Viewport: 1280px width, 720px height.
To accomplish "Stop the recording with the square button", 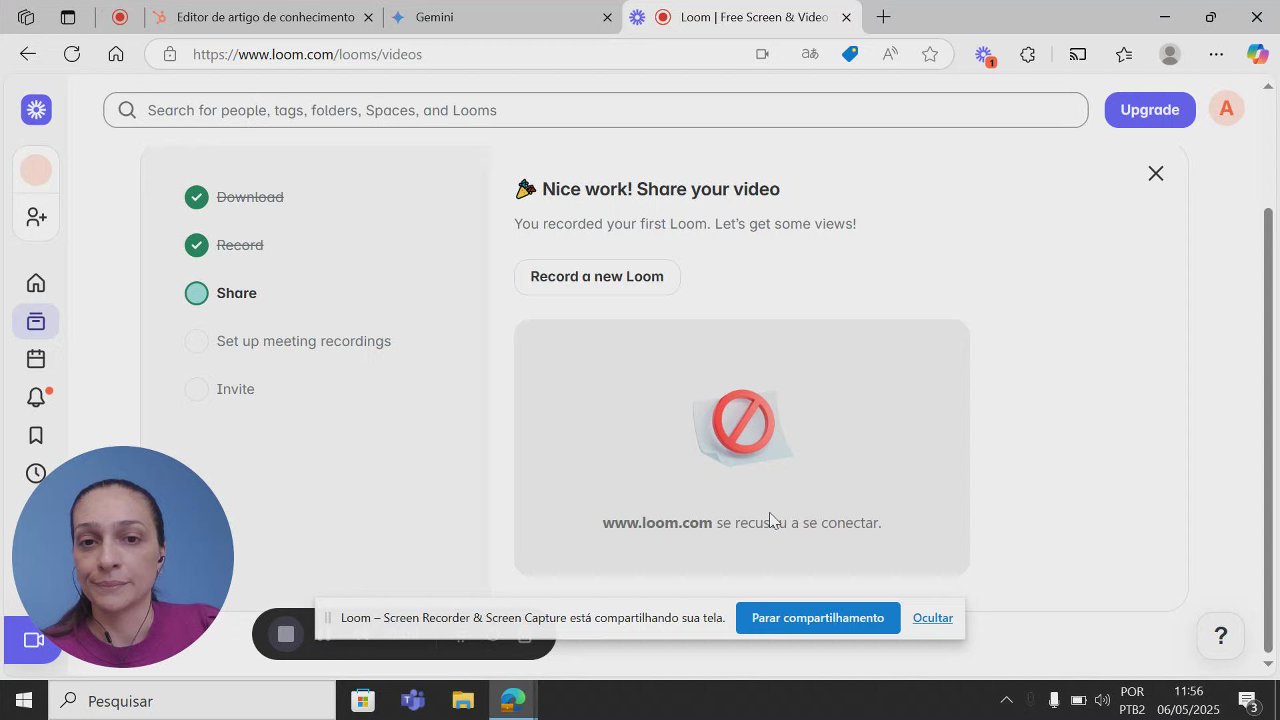I will tap(286, 634).
